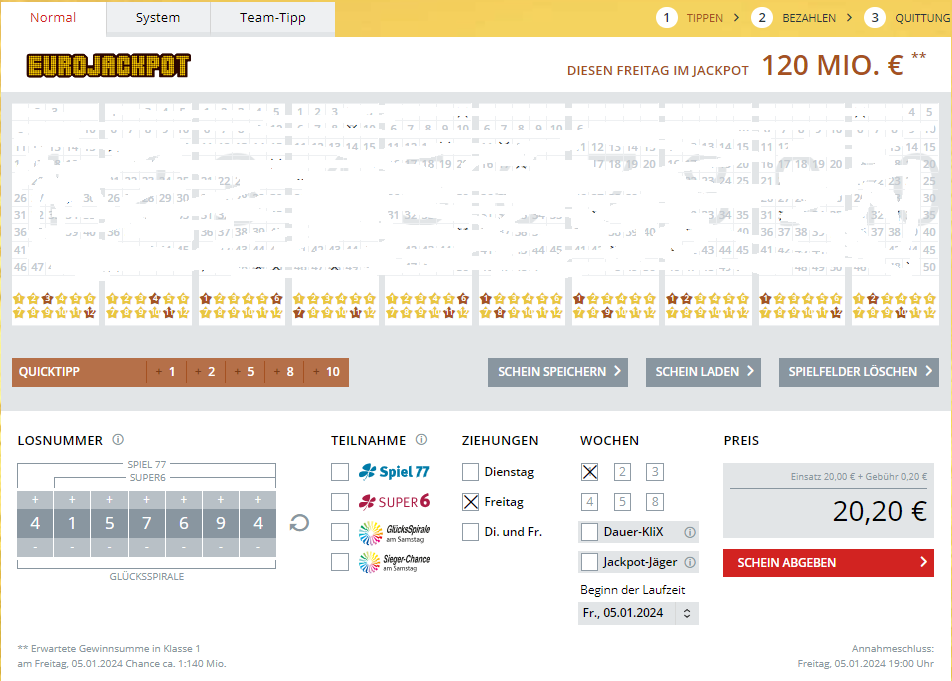Decrease Losnummer digit 7 with minus
Viewport: 952px width, 681px height.
point(146,547)
